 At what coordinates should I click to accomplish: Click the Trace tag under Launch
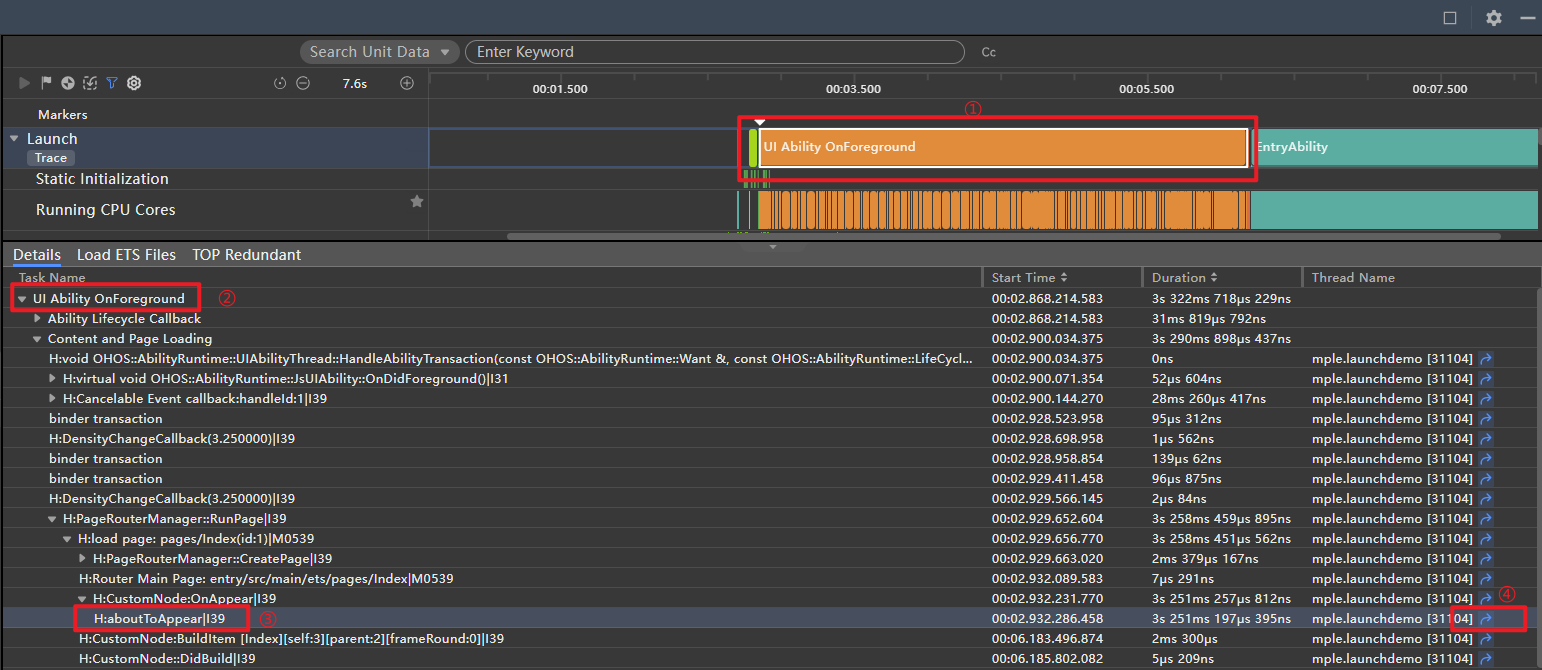click(x=51, y=158)
